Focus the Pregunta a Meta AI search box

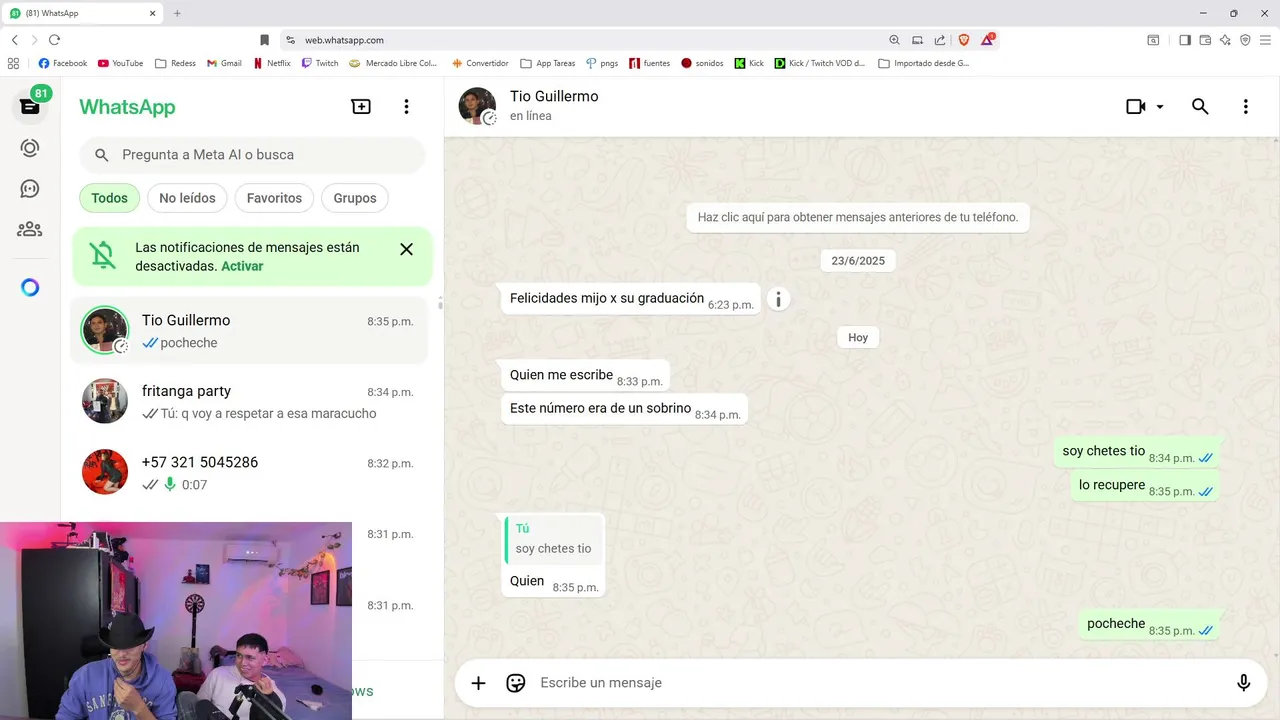(252, 155)
